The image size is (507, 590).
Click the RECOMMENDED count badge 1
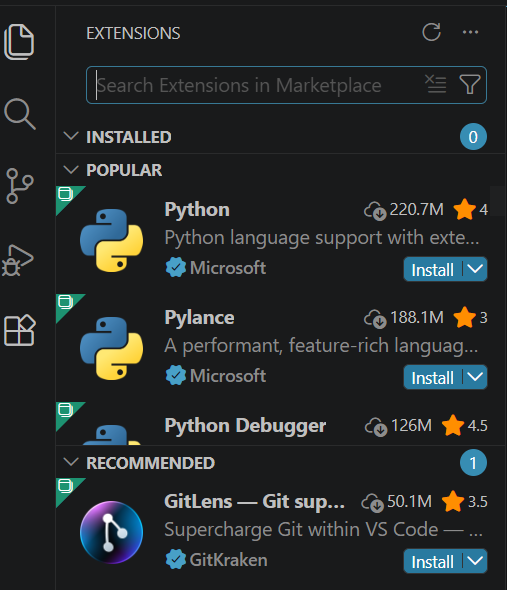[x=473, y=462]
